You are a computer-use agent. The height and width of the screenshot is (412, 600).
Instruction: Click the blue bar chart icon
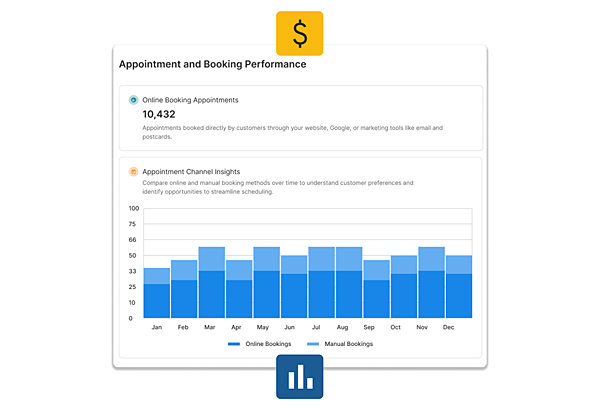(x=300, y=376)
